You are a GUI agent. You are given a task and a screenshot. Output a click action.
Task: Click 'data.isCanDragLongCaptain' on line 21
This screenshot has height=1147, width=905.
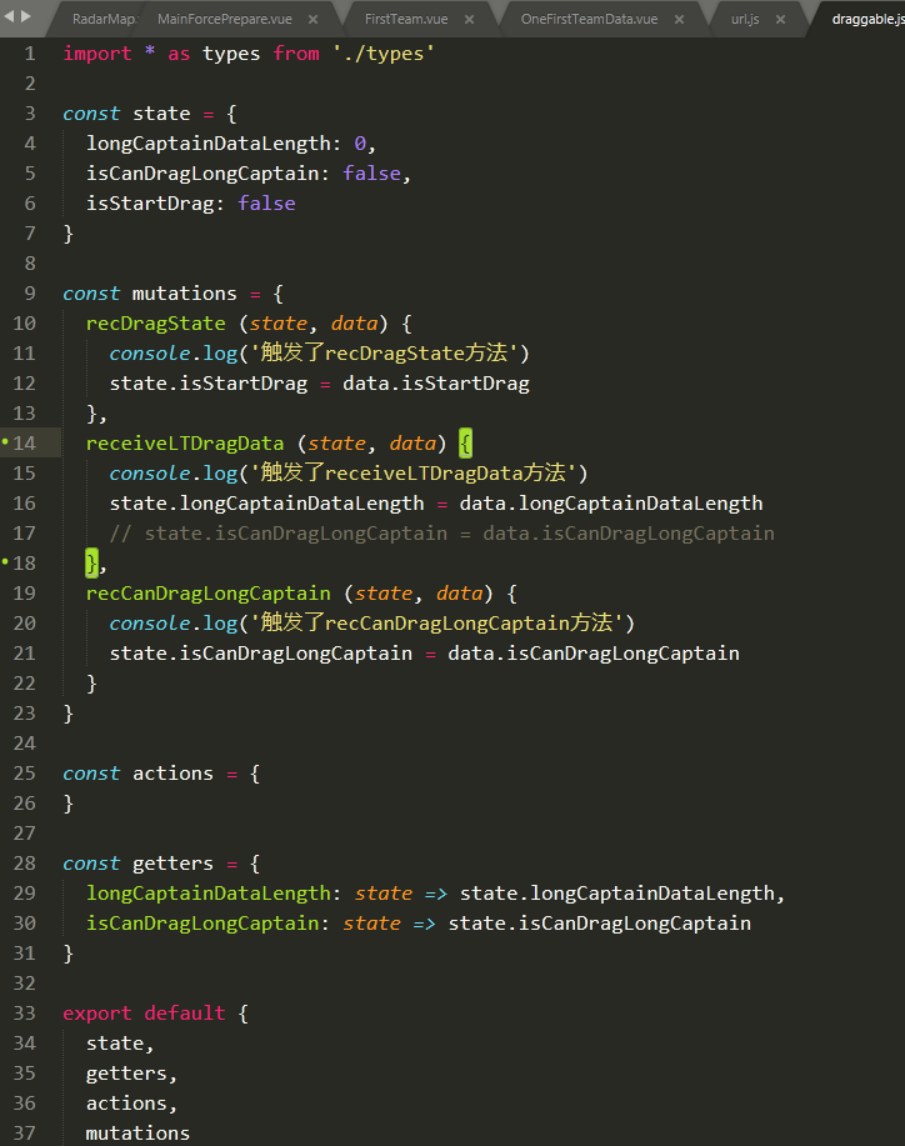click(593, 653)
